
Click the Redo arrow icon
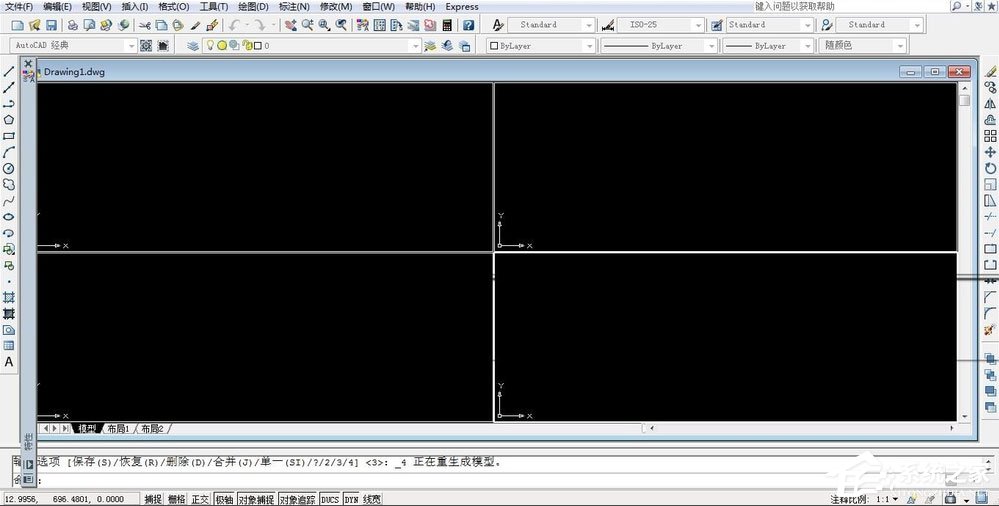coord(260,25)
